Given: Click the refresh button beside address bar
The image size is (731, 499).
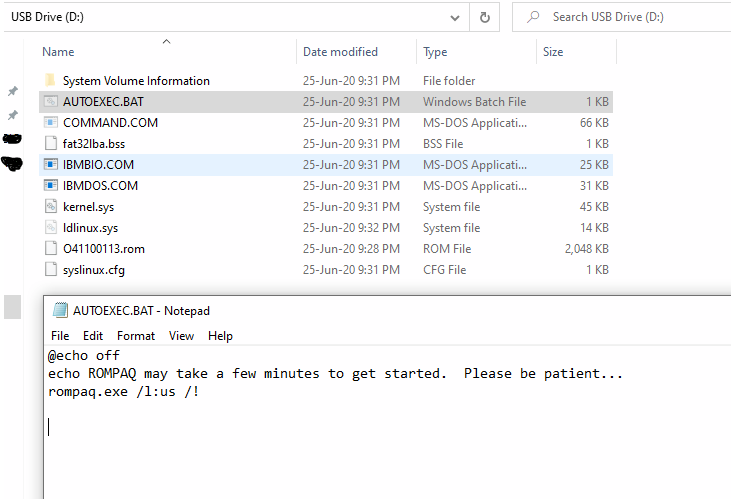Looking at the screenshot, I should coord(485,17).
